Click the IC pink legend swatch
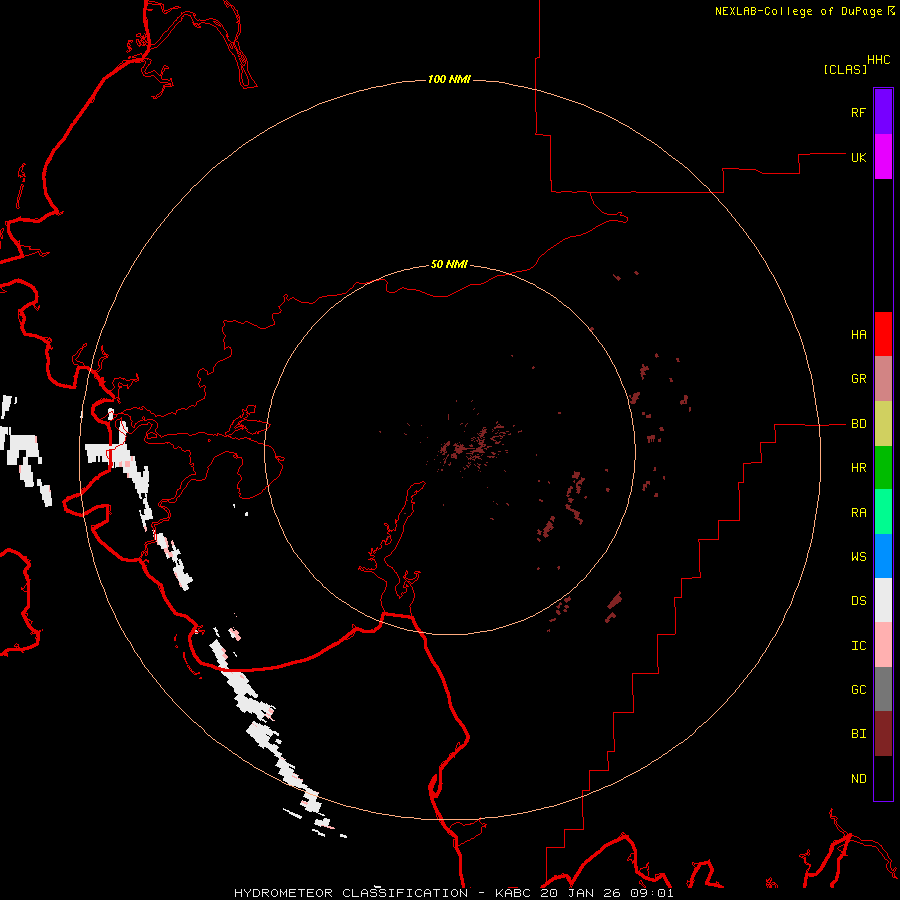 (x=883, y=645)
